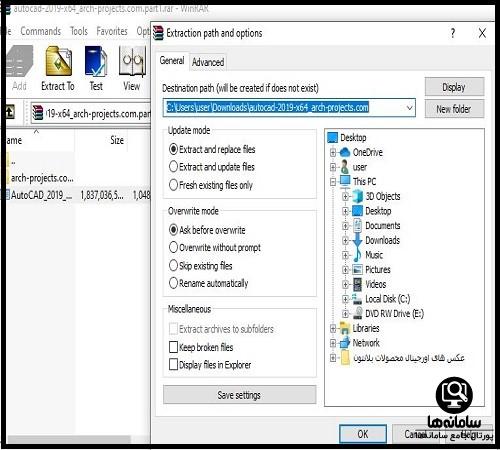
Task: Open the Favorites menu in WinRAR
Action: pyautogui.click(x=112, y=31)
